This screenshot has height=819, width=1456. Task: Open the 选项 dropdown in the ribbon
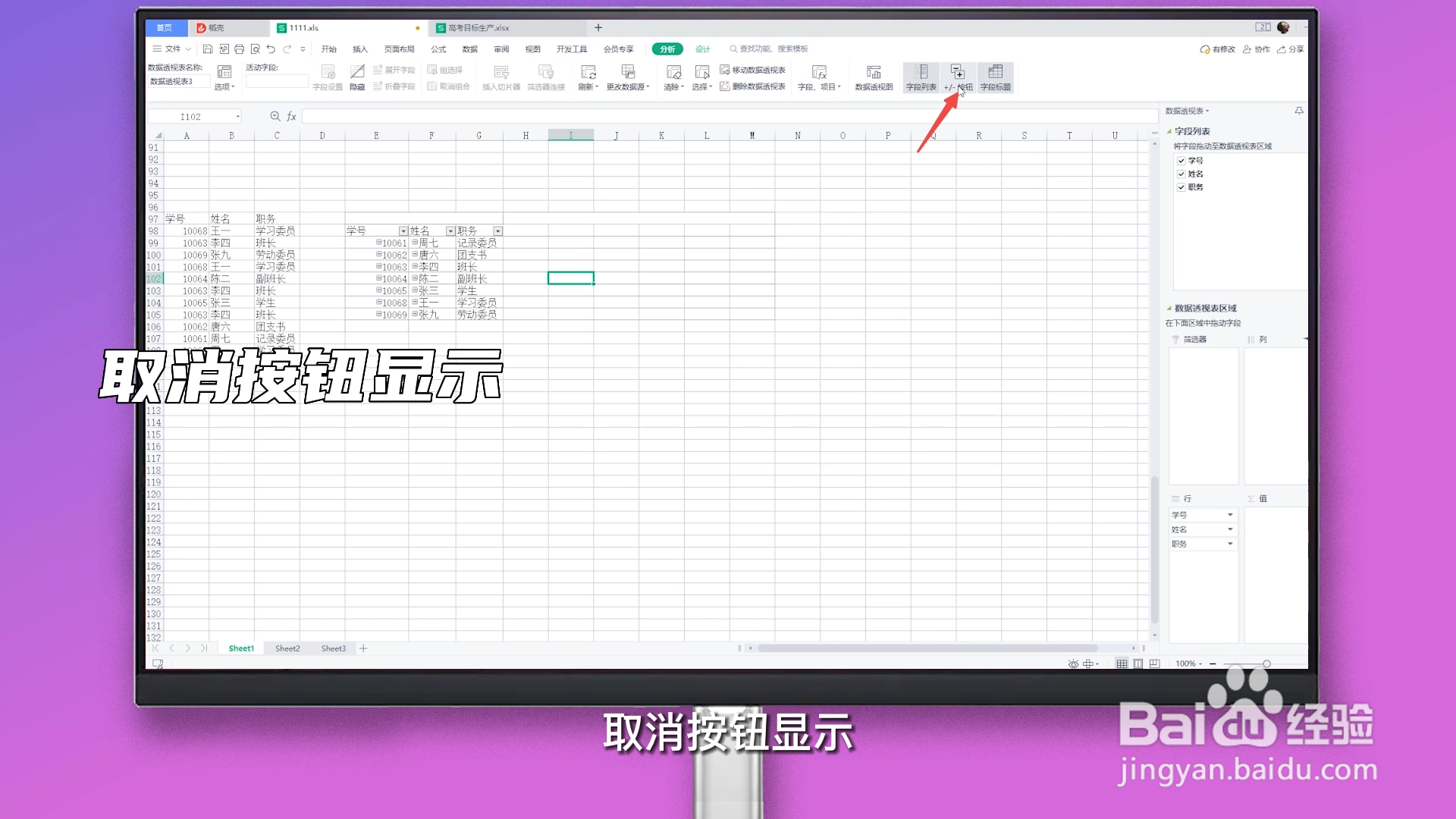tap(224, 86)
